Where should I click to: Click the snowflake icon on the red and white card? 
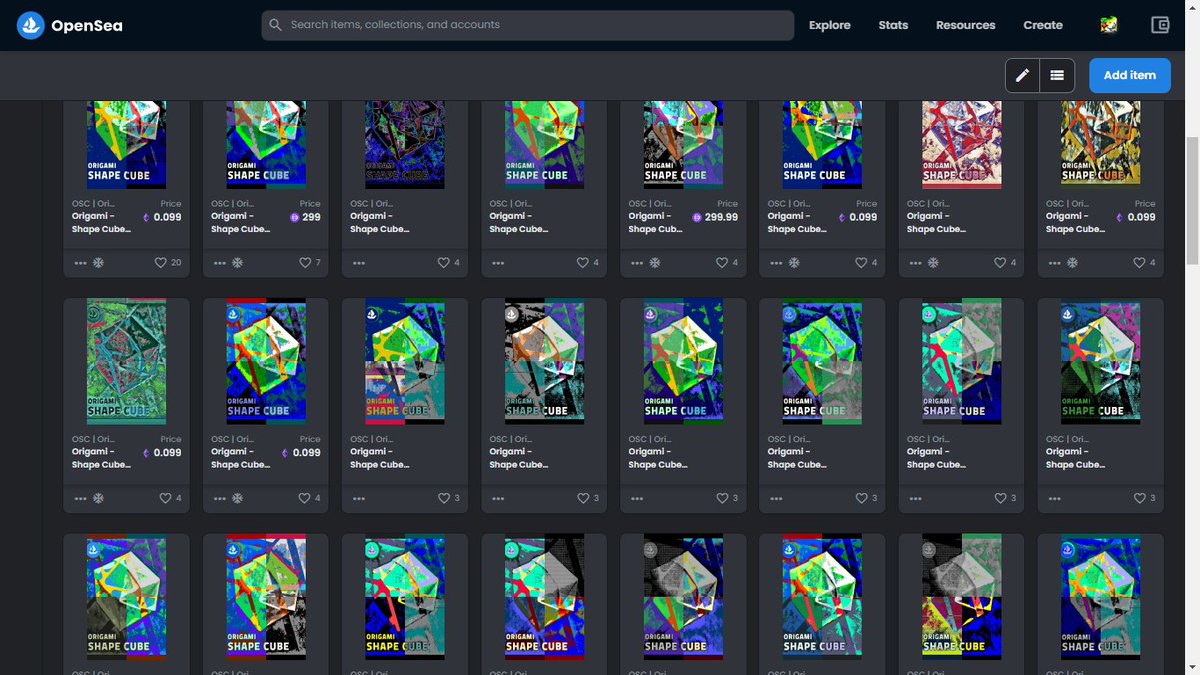coord(934,263)
